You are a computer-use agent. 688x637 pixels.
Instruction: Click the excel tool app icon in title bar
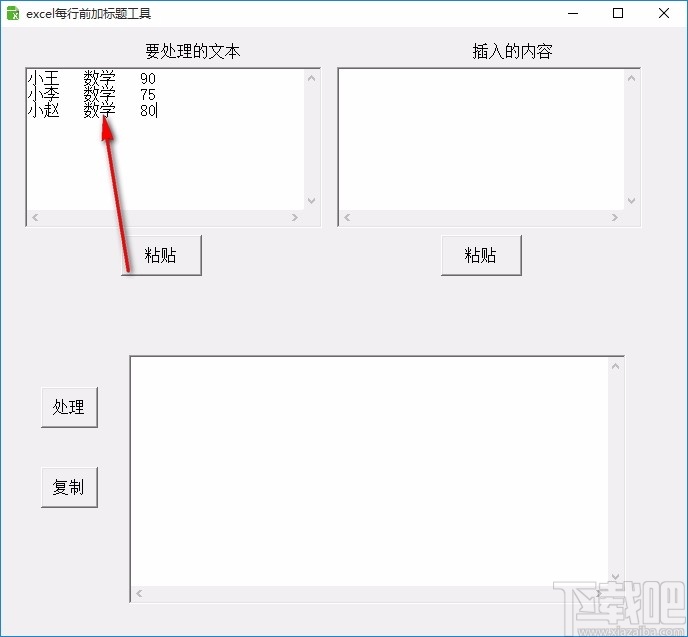click(x=13, y=13)
